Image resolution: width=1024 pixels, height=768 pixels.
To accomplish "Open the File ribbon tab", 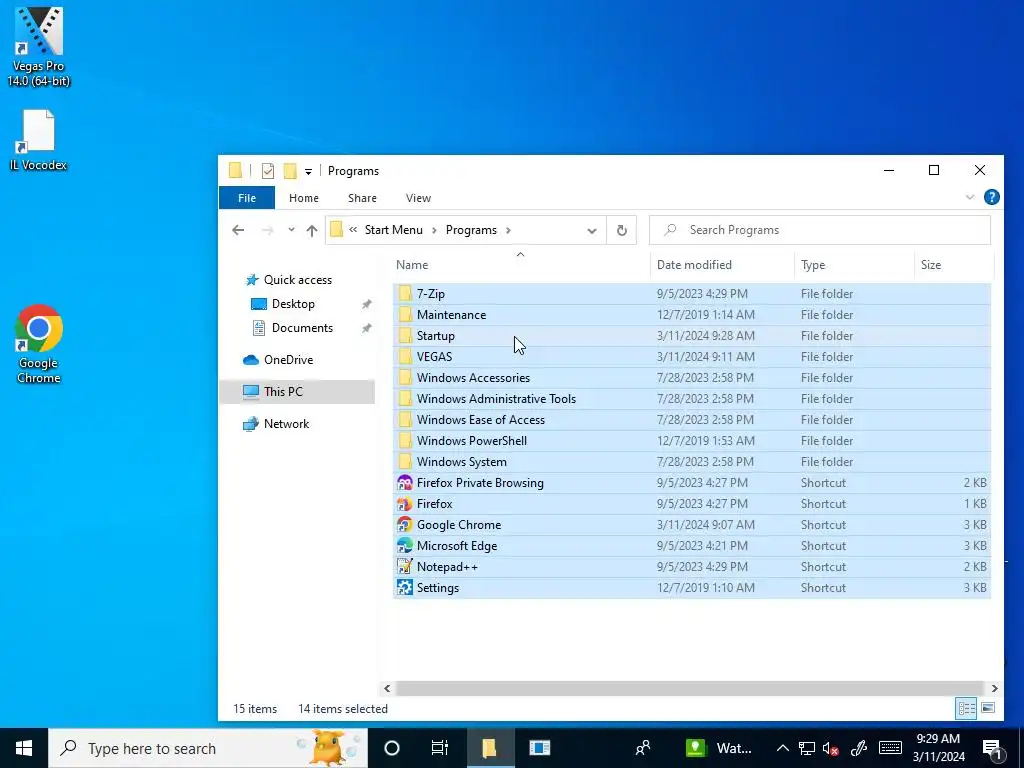I will tap(247, 198).
